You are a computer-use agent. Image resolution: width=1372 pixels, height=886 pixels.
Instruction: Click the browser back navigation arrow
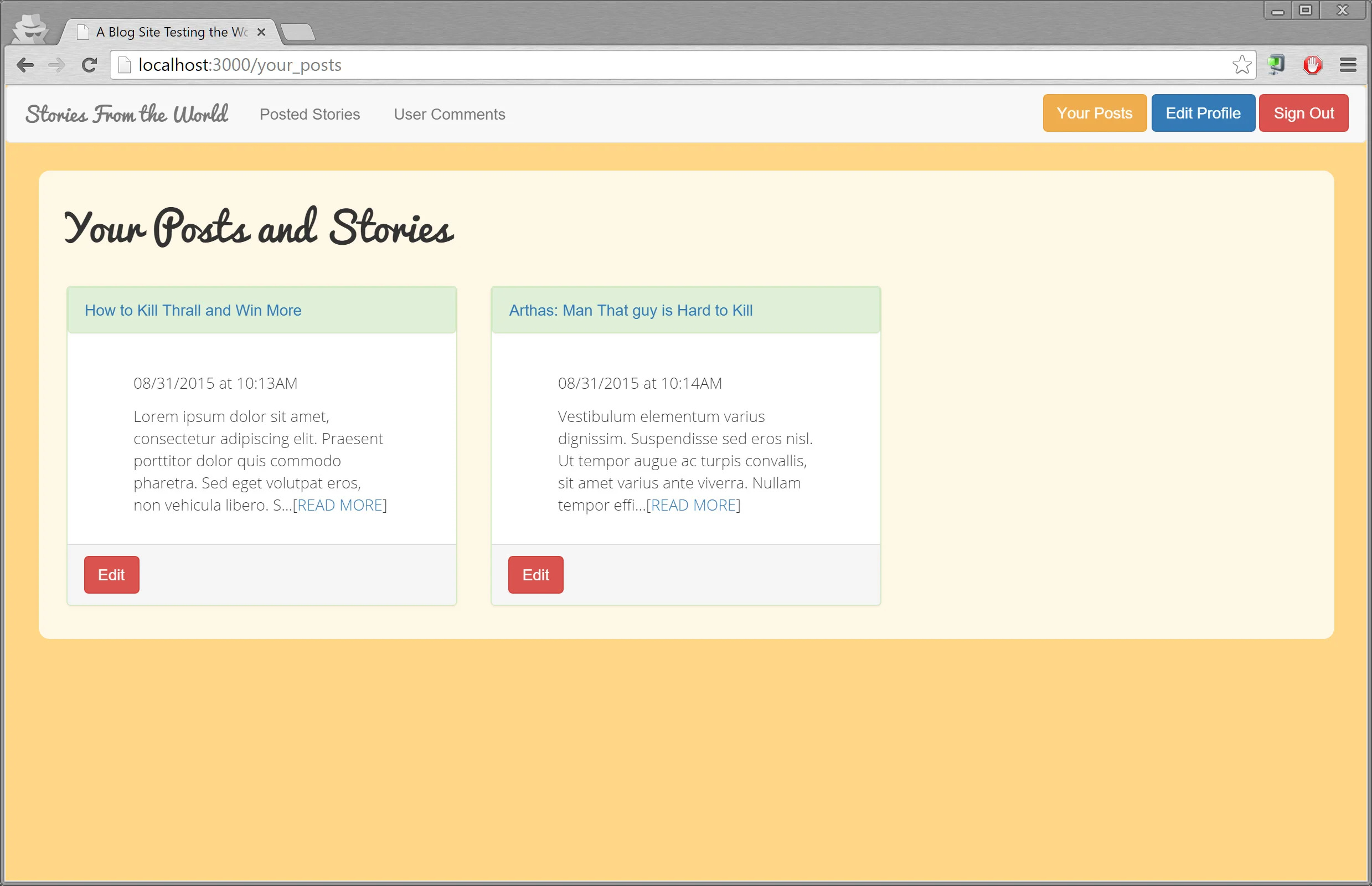[25, 64]
